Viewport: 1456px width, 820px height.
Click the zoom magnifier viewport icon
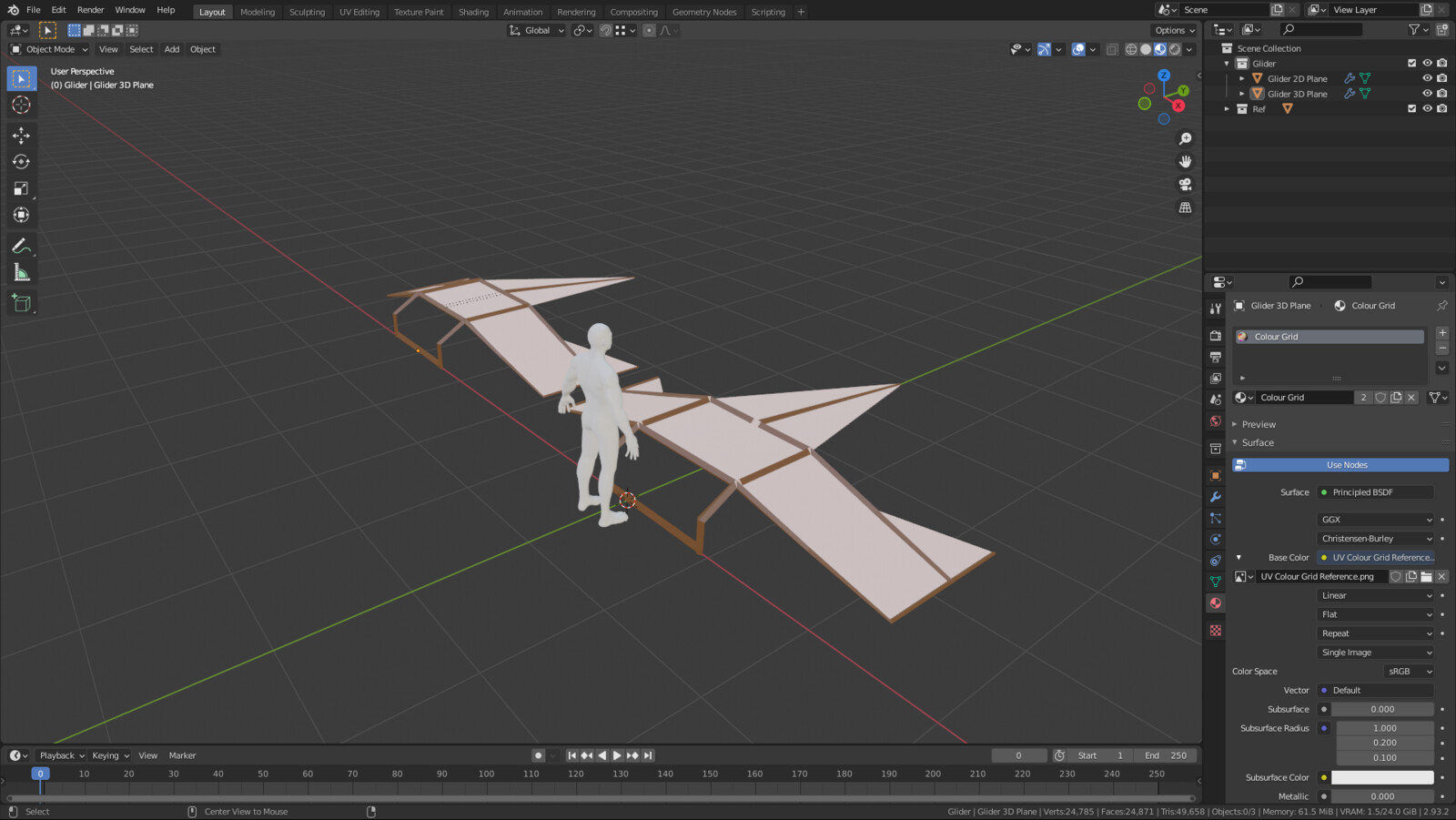1185,139
